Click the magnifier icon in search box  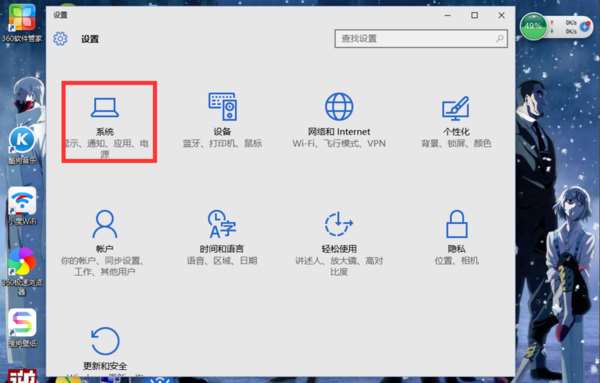coord(500,38)
